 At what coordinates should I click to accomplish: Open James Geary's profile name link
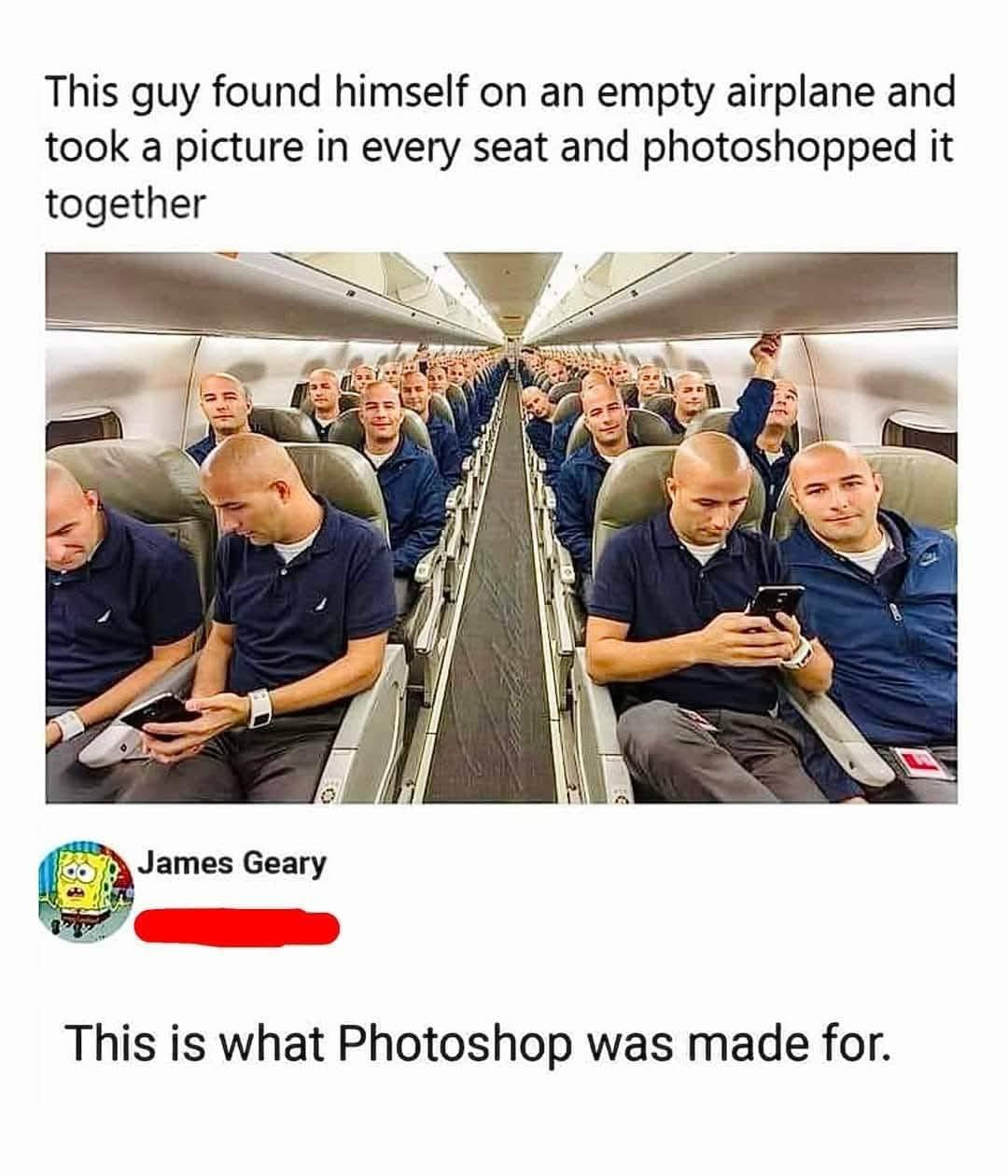pyautogui.click(x=233, y=863)
